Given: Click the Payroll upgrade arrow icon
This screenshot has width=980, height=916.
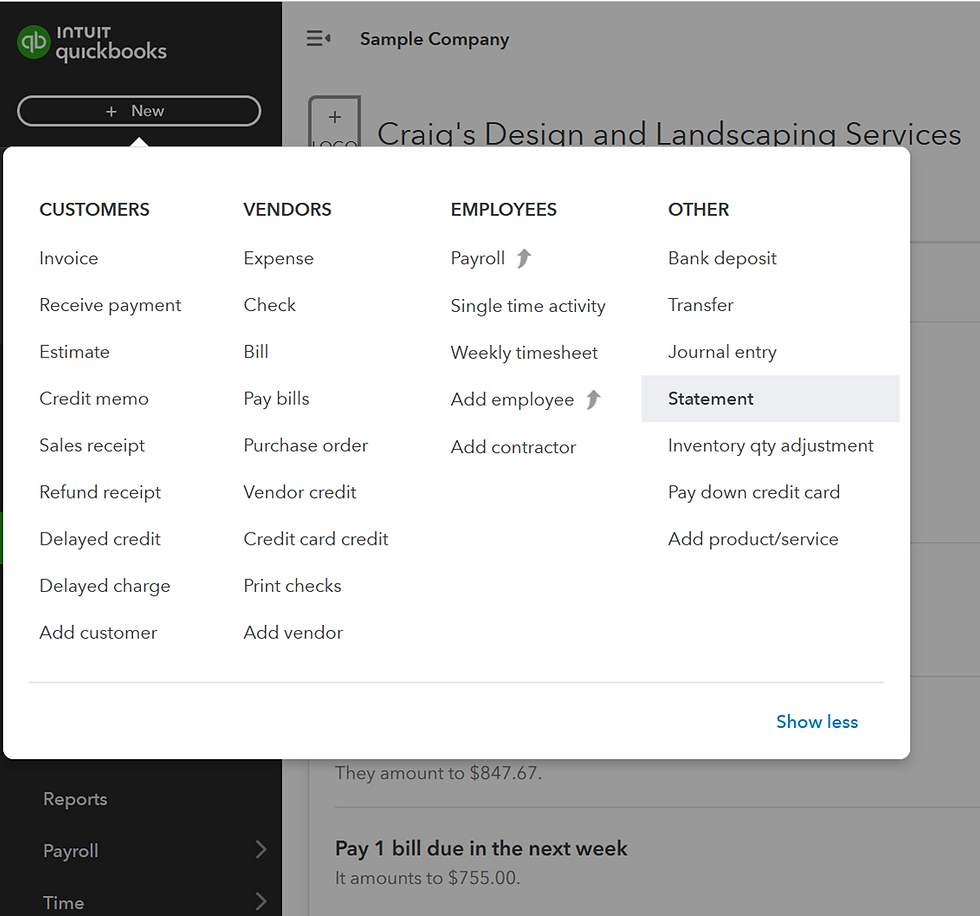Looking at the screenshot, I should [524, 258].
